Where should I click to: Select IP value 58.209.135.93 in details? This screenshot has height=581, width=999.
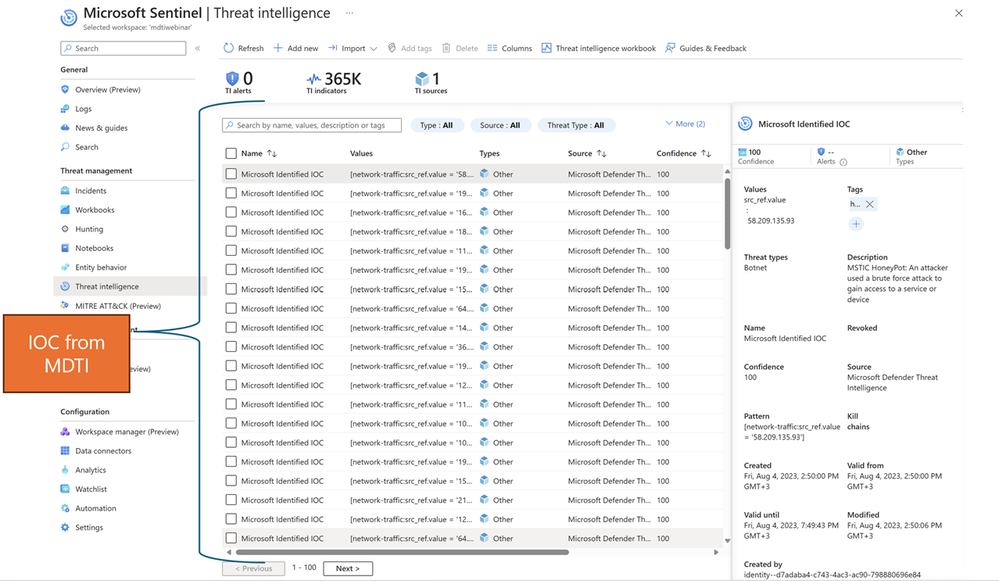pyautogui.click(x=771, y=220)
